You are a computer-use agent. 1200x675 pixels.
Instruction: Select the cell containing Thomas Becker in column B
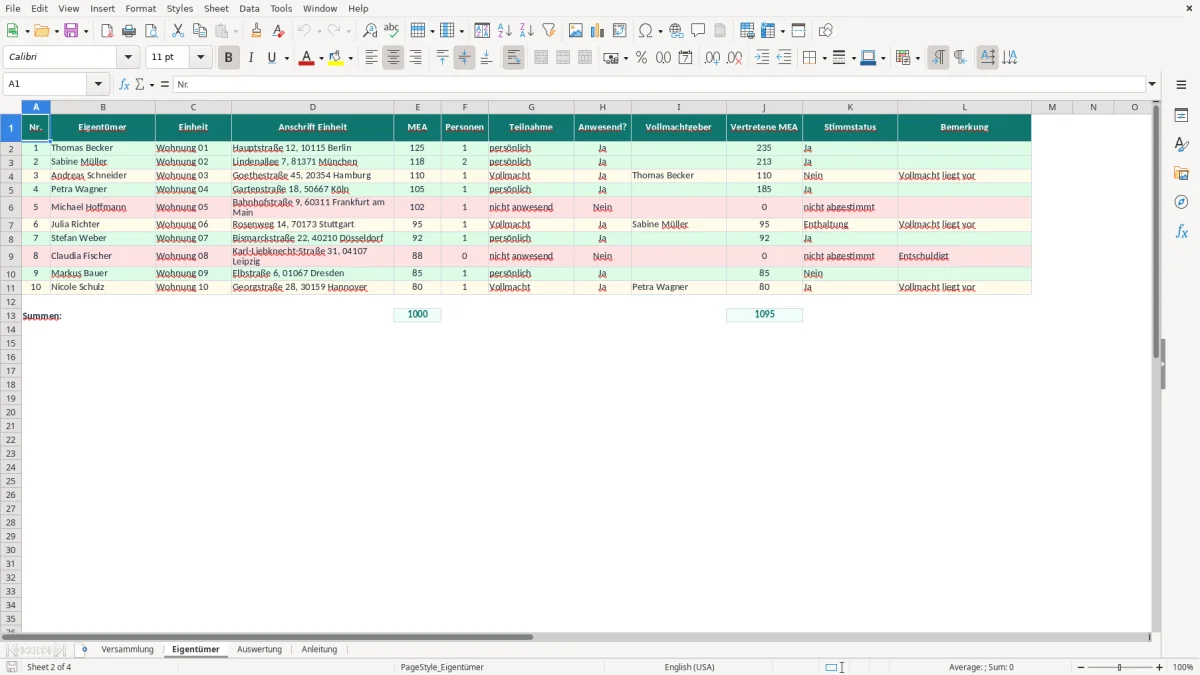pyautogui.click(x=103, y=148)
